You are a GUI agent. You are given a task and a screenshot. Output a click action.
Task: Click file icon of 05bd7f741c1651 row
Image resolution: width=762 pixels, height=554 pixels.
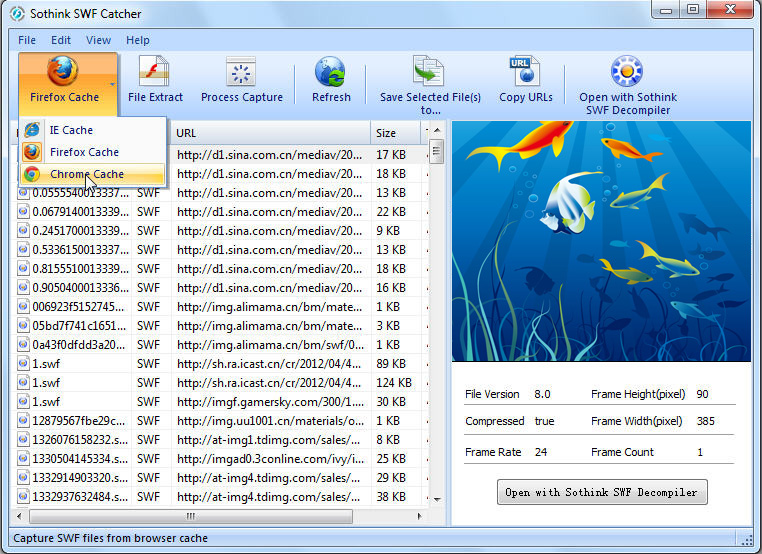tap(23, 326)
